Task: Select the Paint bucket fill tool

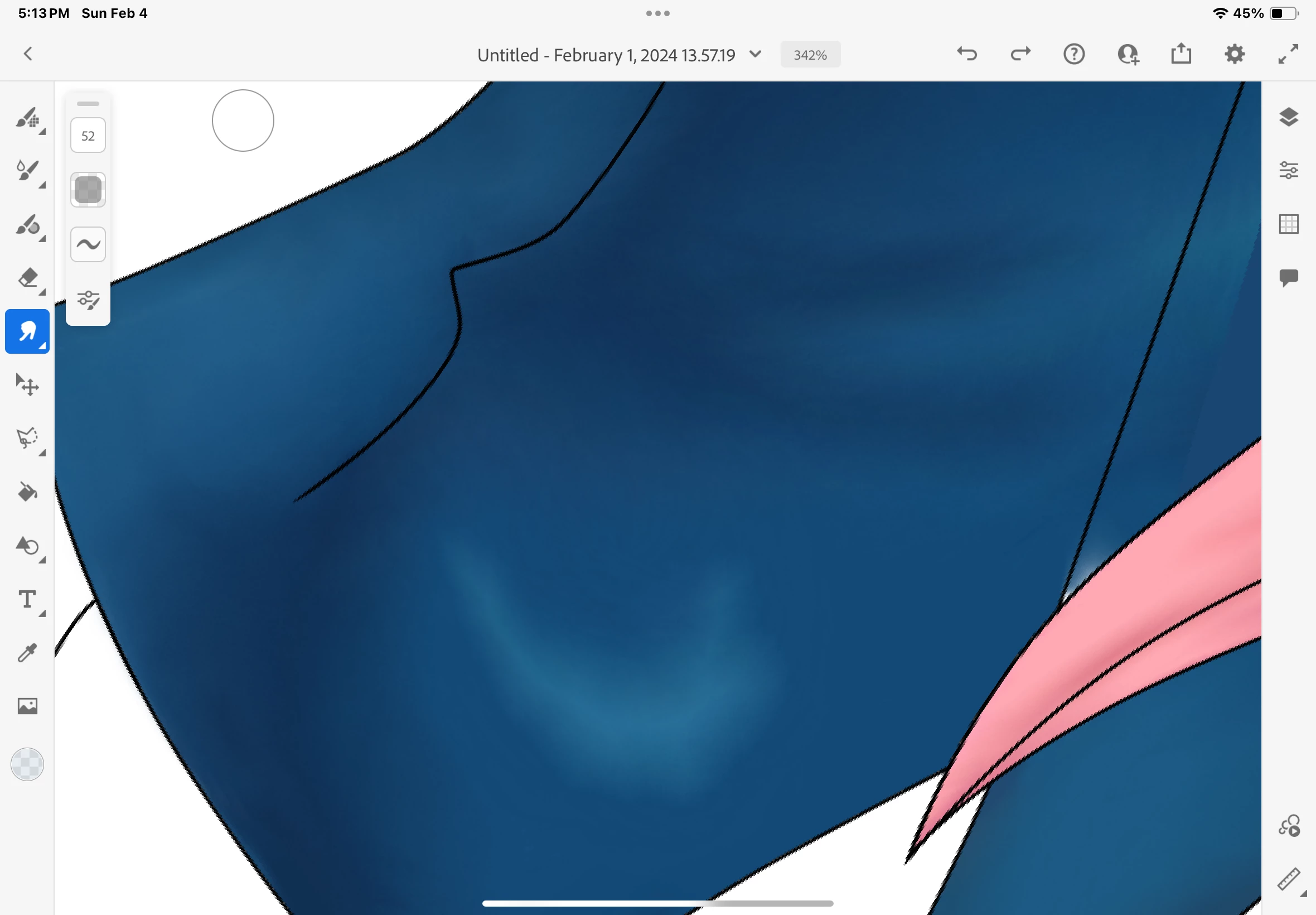Action: tap(27, 492)
